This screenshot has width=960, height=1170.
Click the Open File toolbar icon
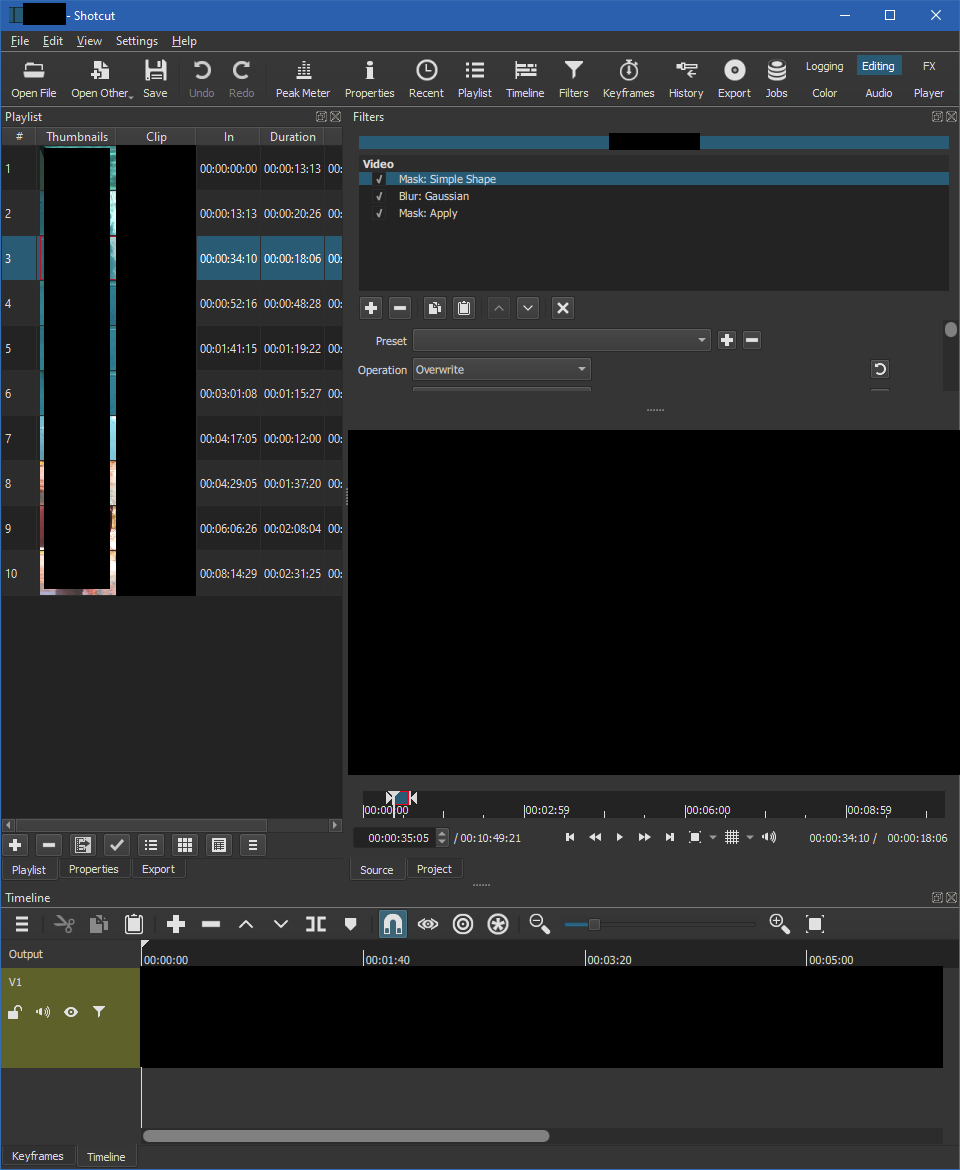(34, 79)
